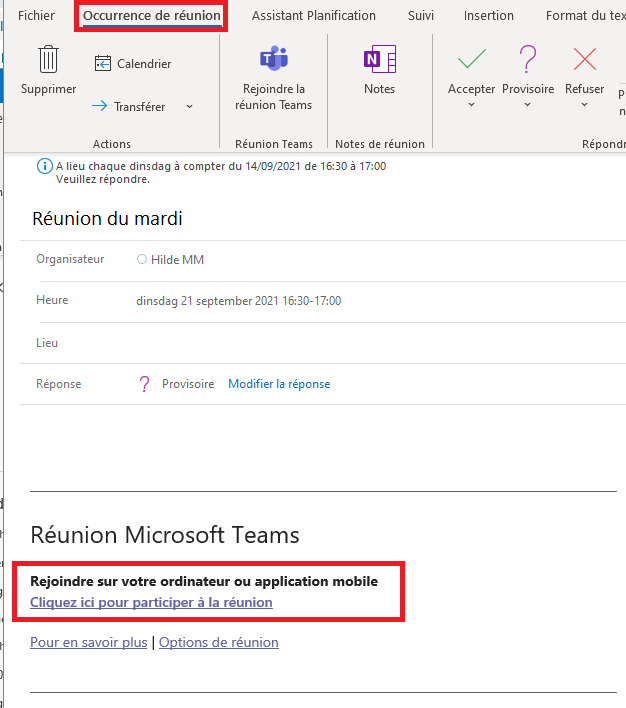Open the Insertion ribbon tab
The image size is (626, 708).
[x=489, y=16]
